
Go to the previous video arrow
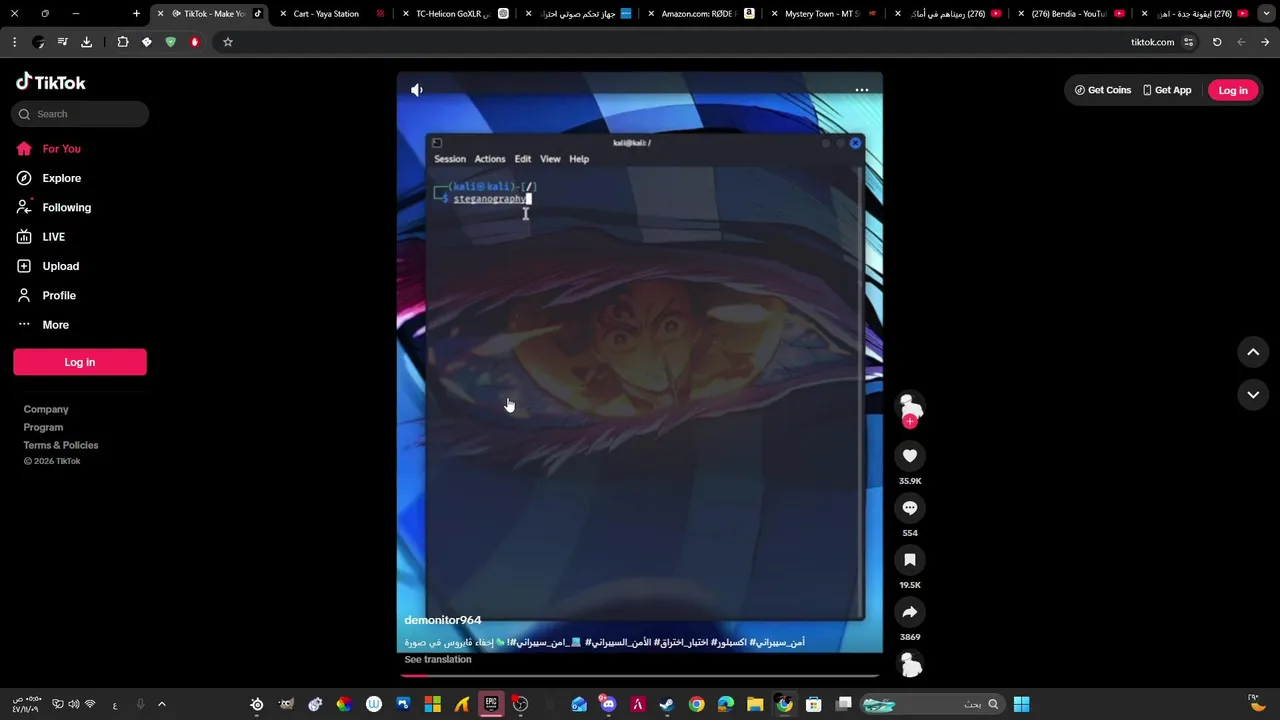(x=1253, y=352)
